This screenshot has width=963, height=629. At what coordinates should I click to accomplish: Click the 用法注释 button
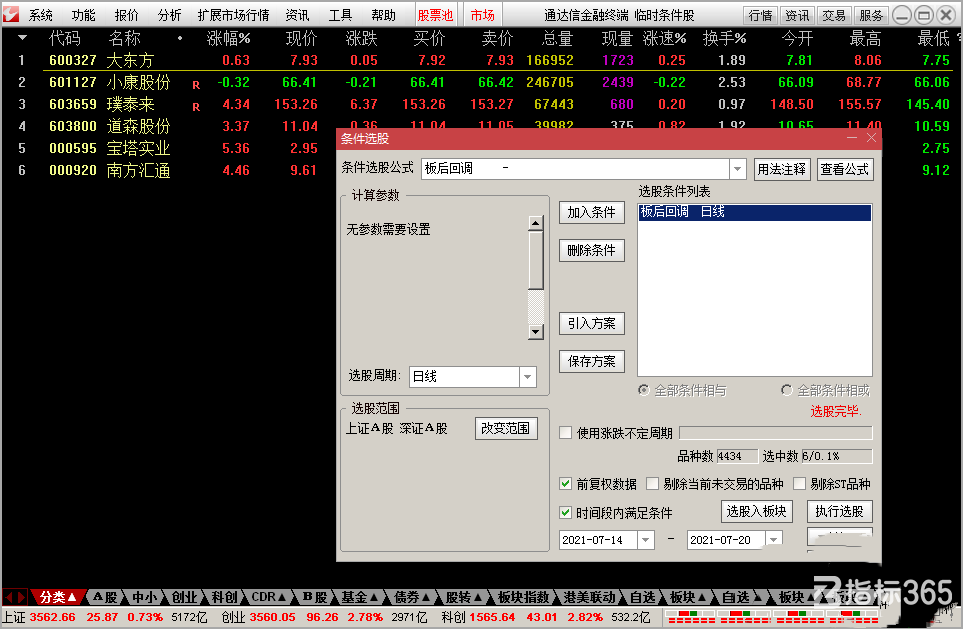tap(782, 169)
